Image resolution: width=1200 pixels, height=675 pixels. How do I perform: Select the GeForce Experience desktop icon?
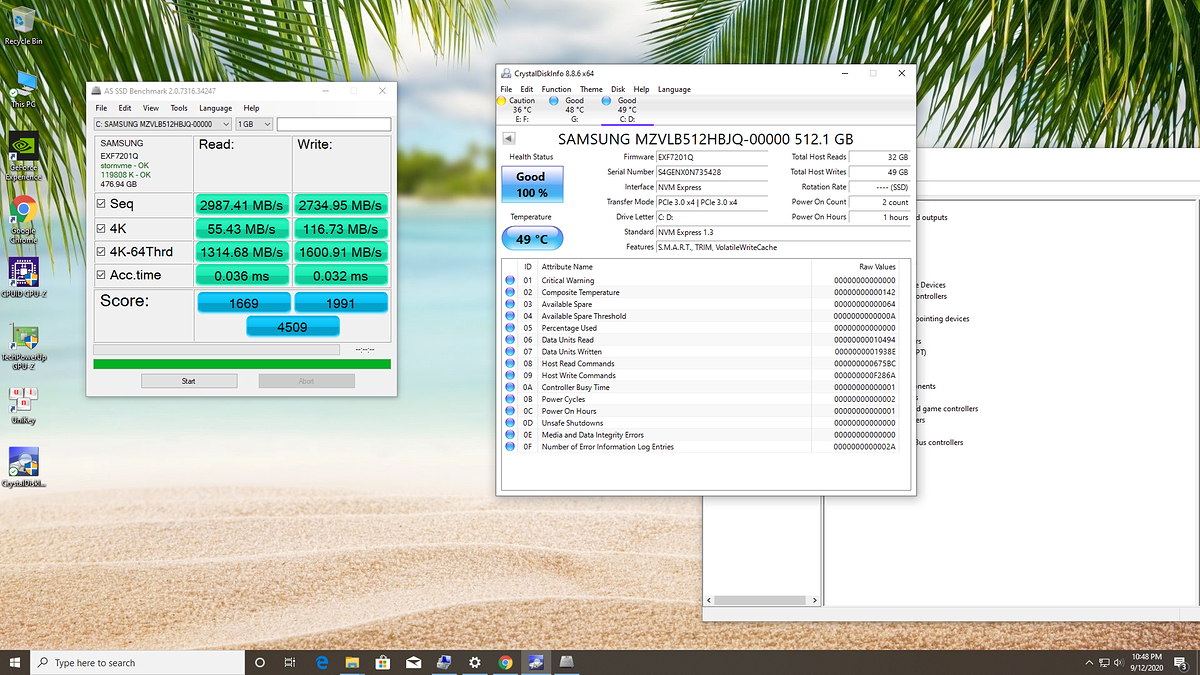tap(23, 155)
